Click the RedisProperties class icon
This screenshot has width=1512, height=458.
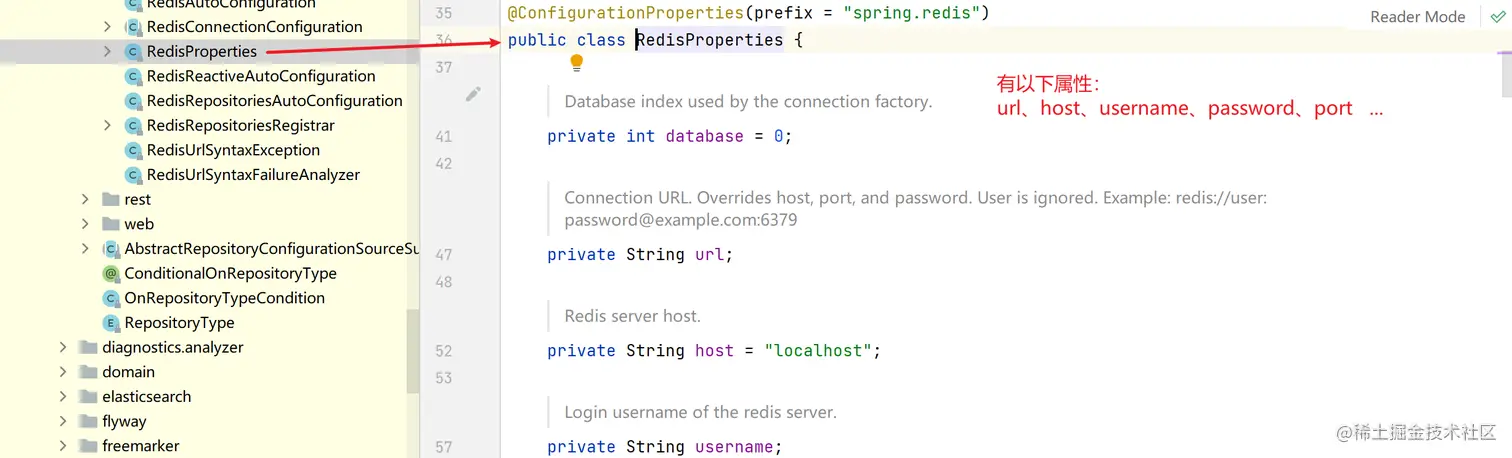(x=132, y=51)
